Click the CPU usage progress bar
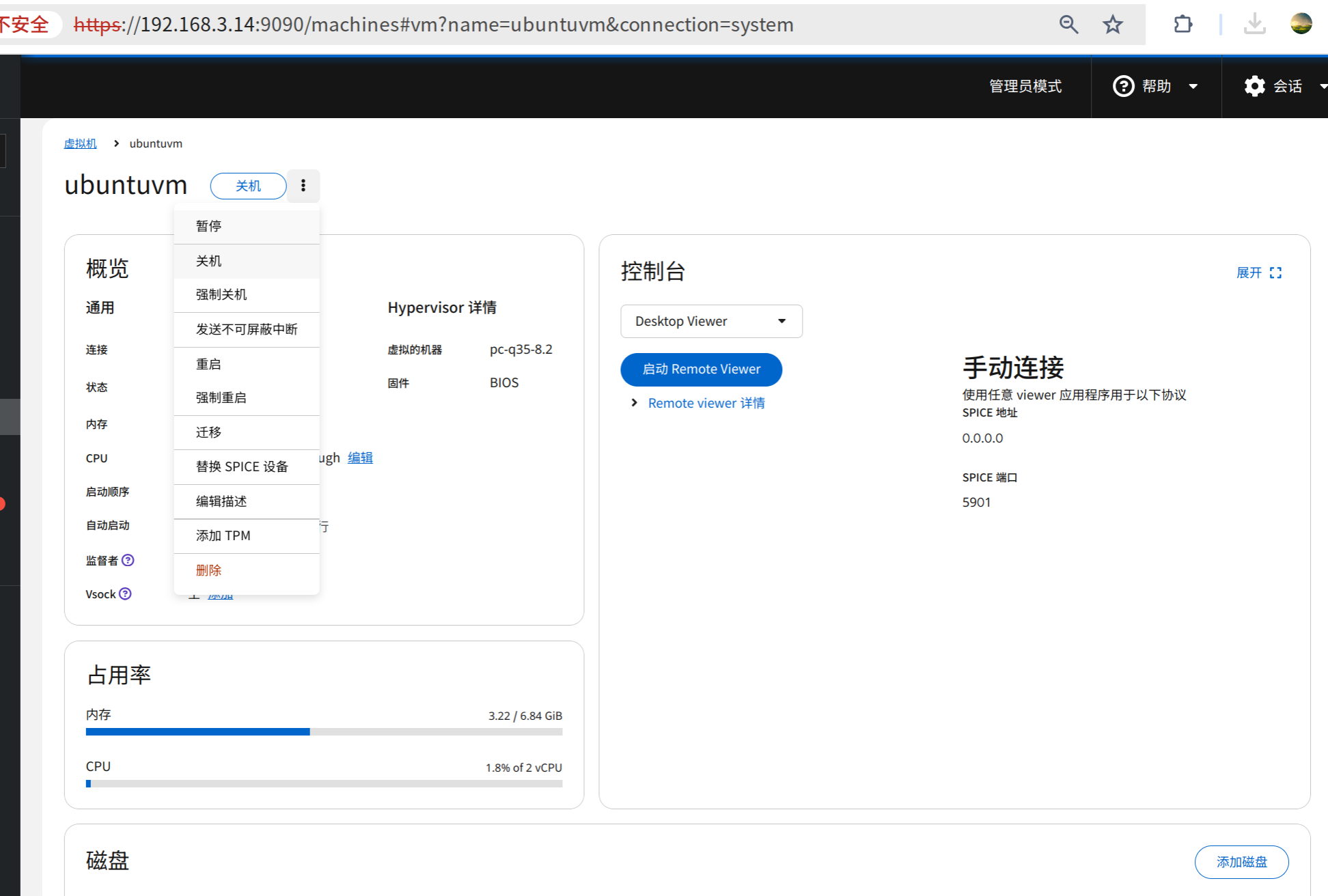This screenshot has width=1328, height=896. 324,783
